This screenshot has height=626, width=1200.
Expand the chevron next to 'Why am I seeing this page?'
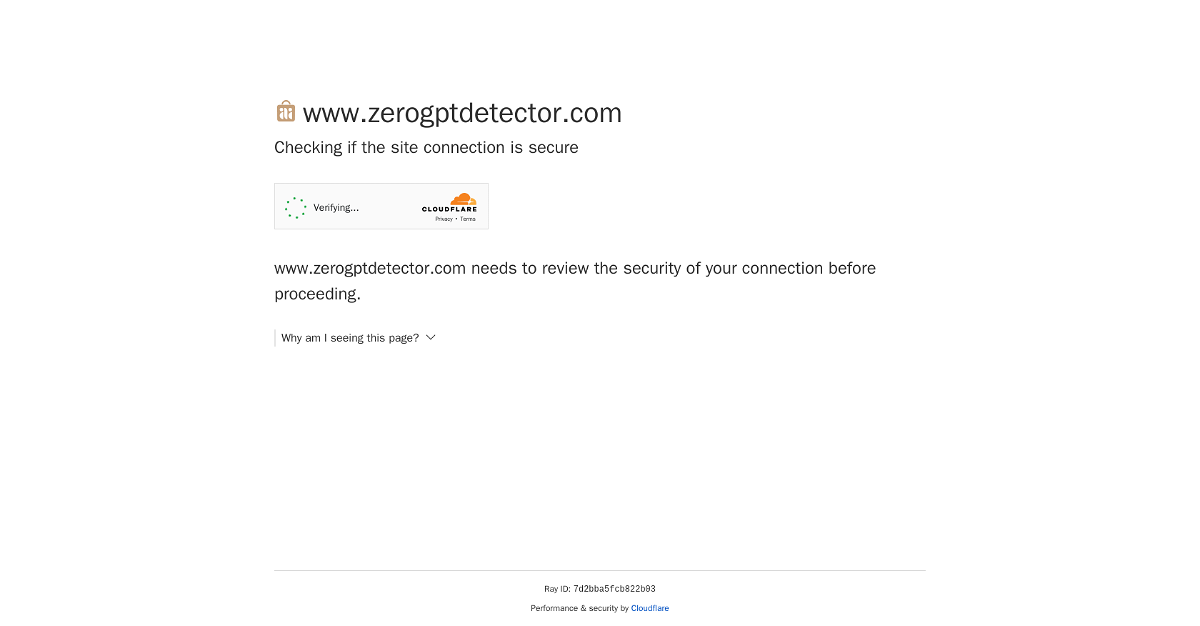pyautogui.click(x=431, y=338)
